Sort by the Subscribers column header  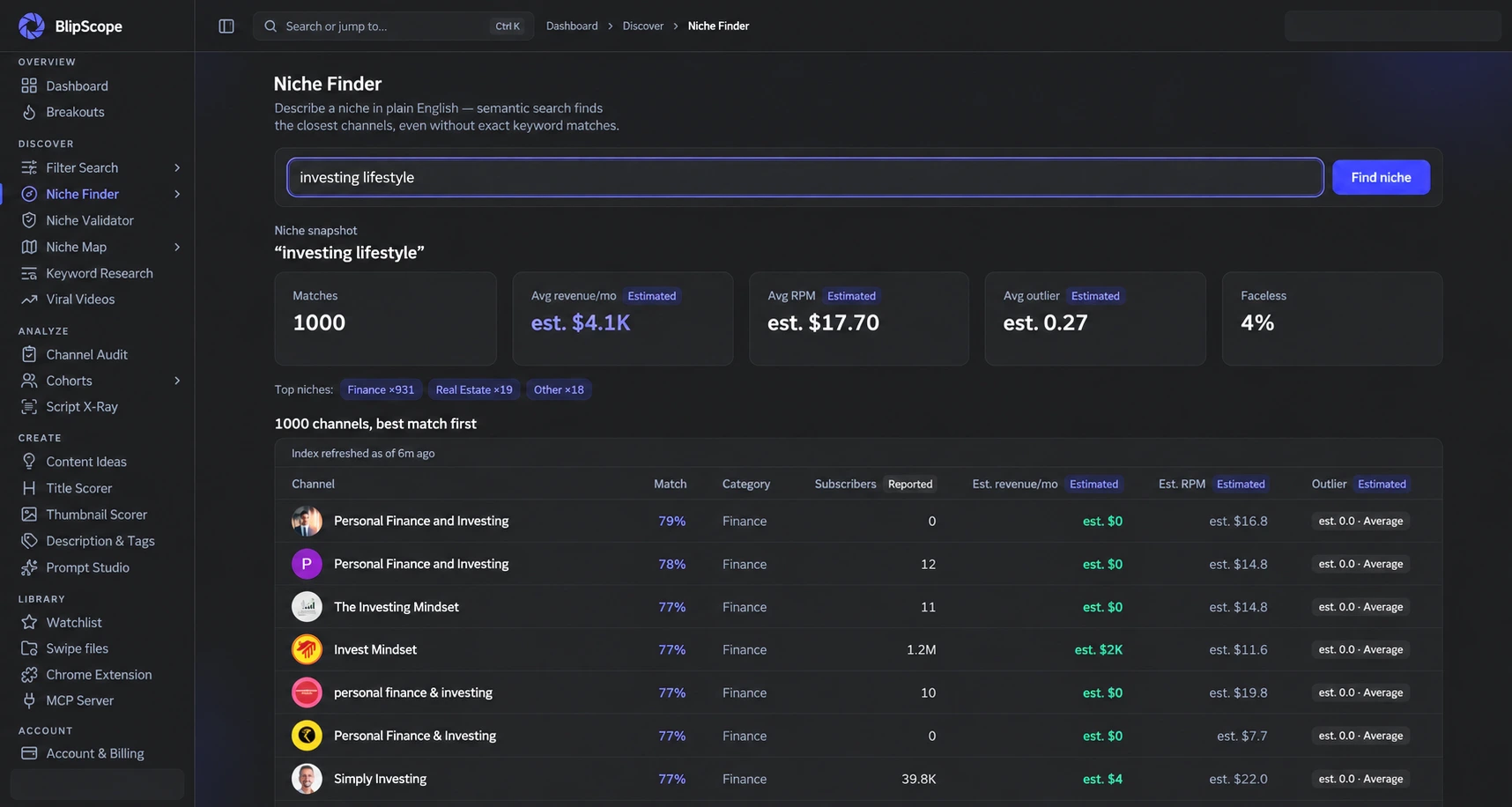click(x=845, y=484)
